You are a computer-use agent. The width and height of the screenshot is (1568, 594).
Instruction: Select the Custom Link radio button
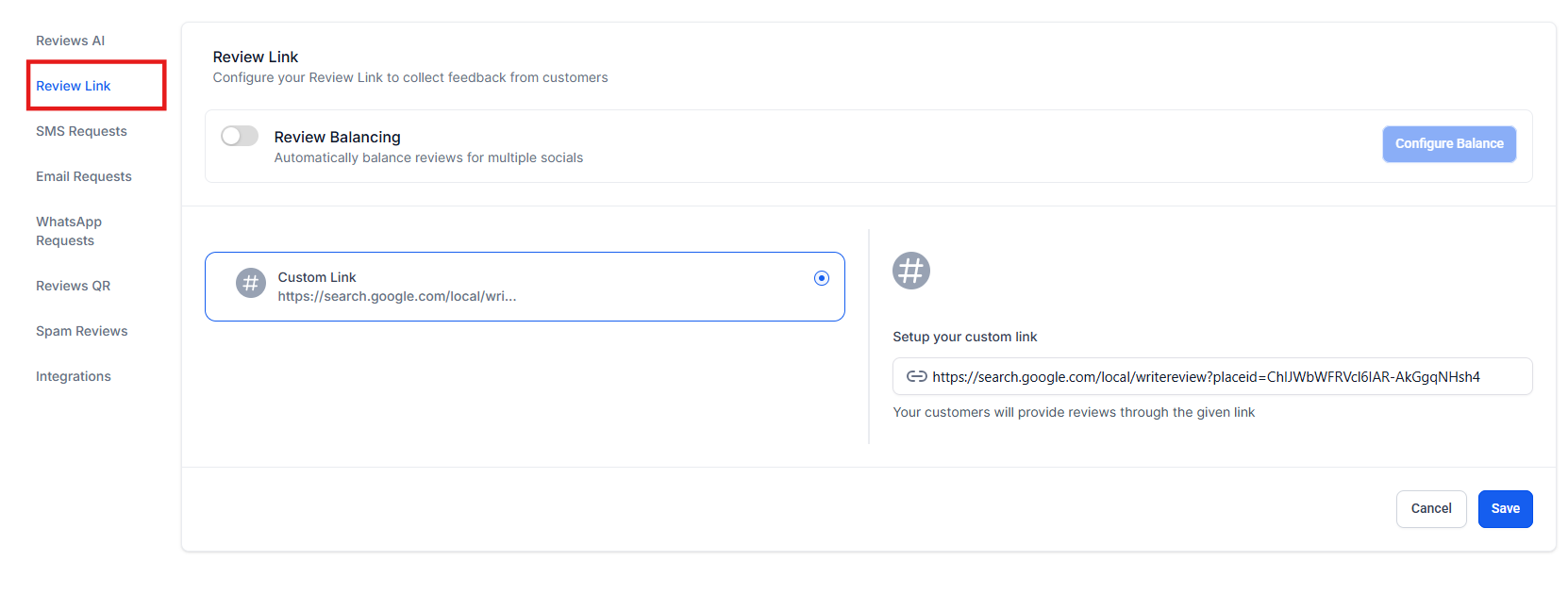821,278
